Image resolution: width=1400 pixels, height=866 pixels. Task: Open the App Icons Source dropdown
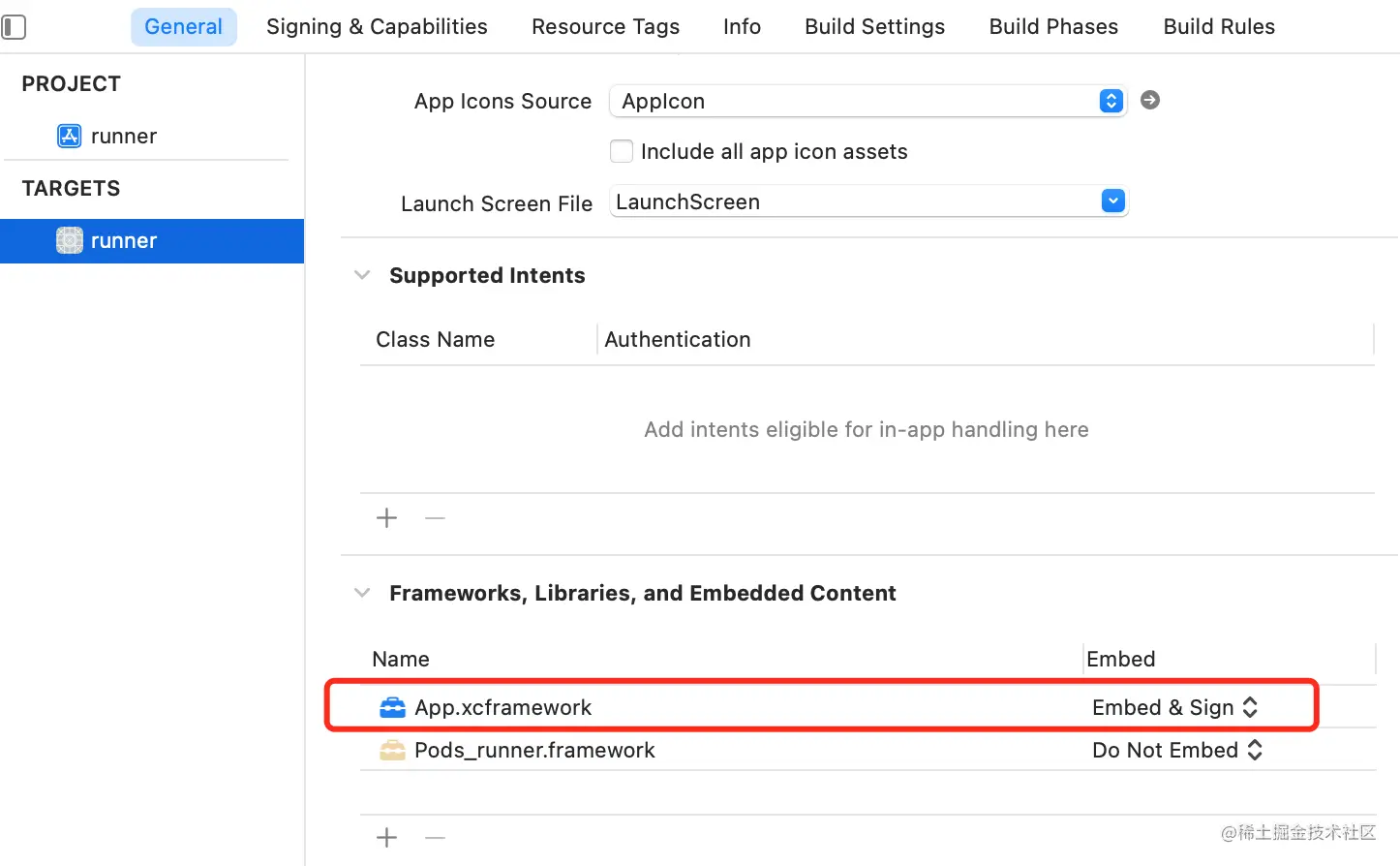pos(1111,101)
